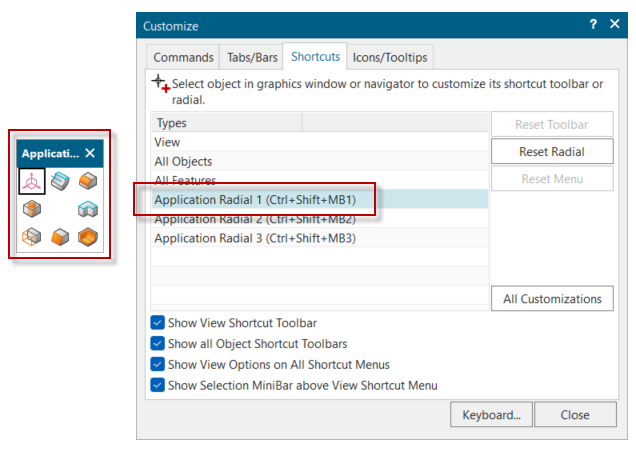Open help using the question mark icon
This screenshot has width=636, height=449.
(592, 25)
